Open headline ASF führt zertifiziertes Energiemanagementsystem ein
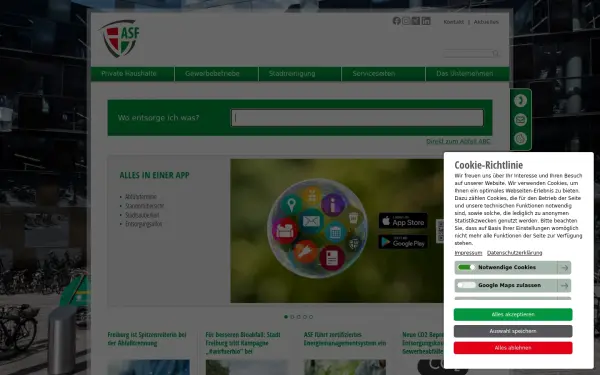The image size is (600, 375). click(345, 339)
